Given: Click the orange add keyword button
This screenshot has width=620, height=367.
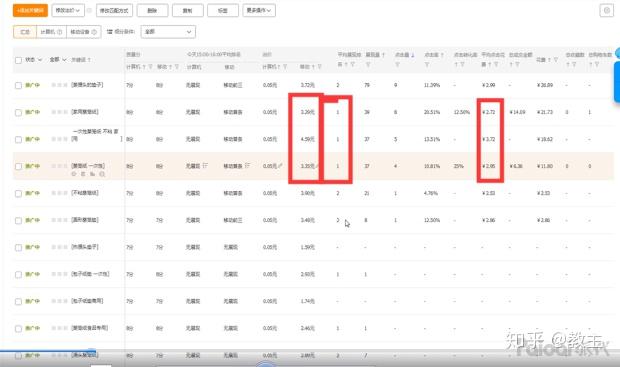Looking at the screenshot, I should pyautogui.click(x=30, y=11).
